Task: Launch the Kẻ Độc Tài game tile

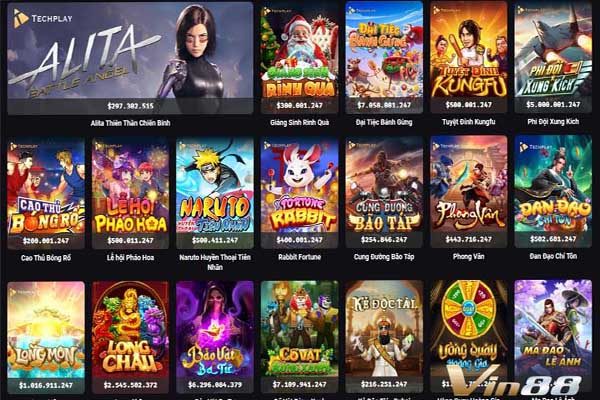Action: (x=384, y=336)
